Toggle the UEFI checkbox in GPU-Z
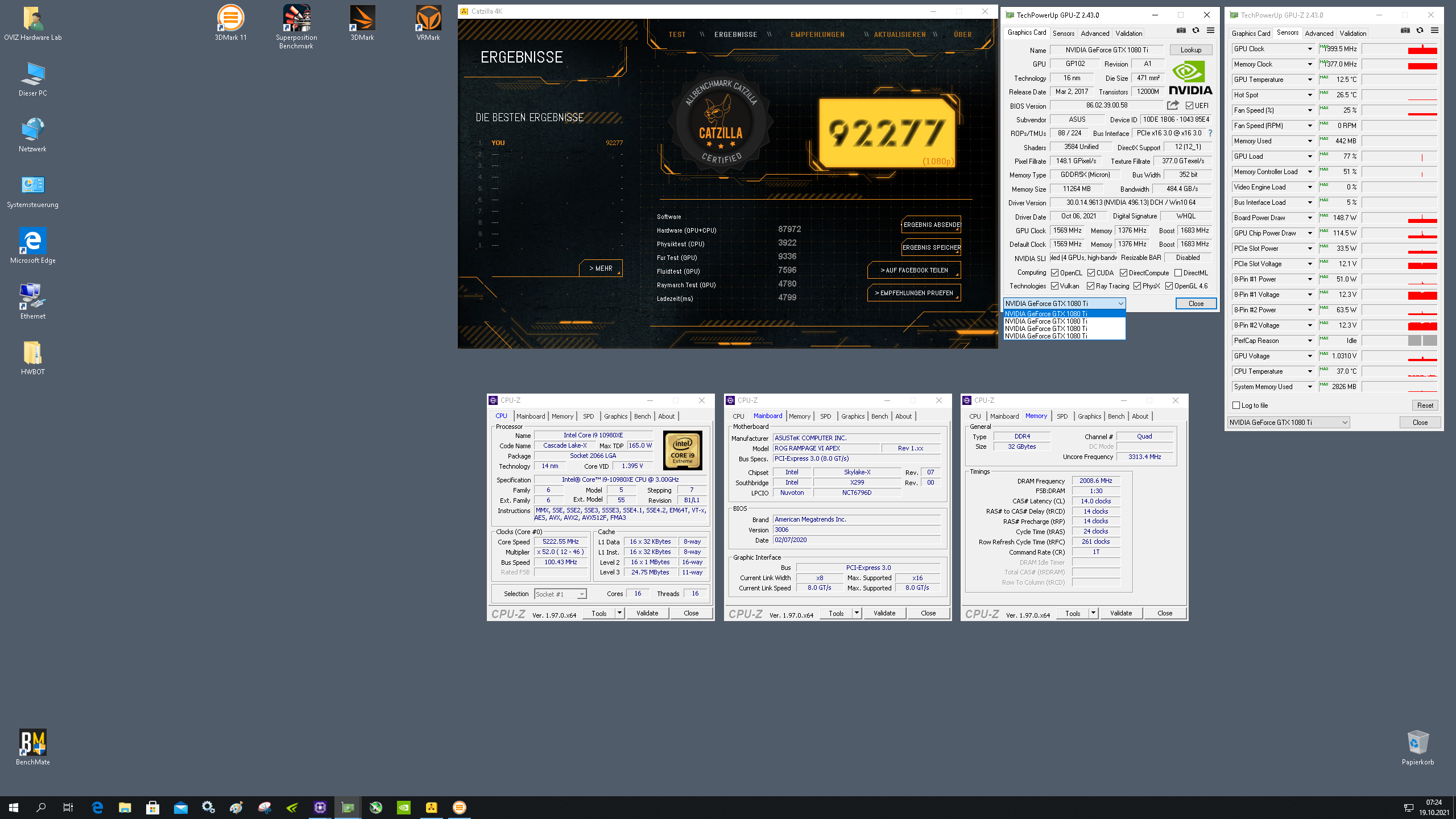1456x819 pixels. (1189, 106)
